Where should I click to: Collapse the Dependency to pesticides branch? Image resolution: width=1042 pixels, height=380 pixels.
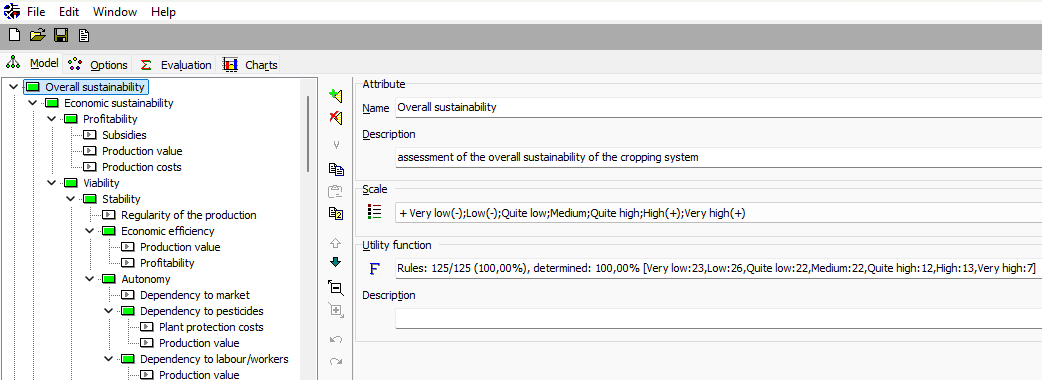(x=108, y=311)
